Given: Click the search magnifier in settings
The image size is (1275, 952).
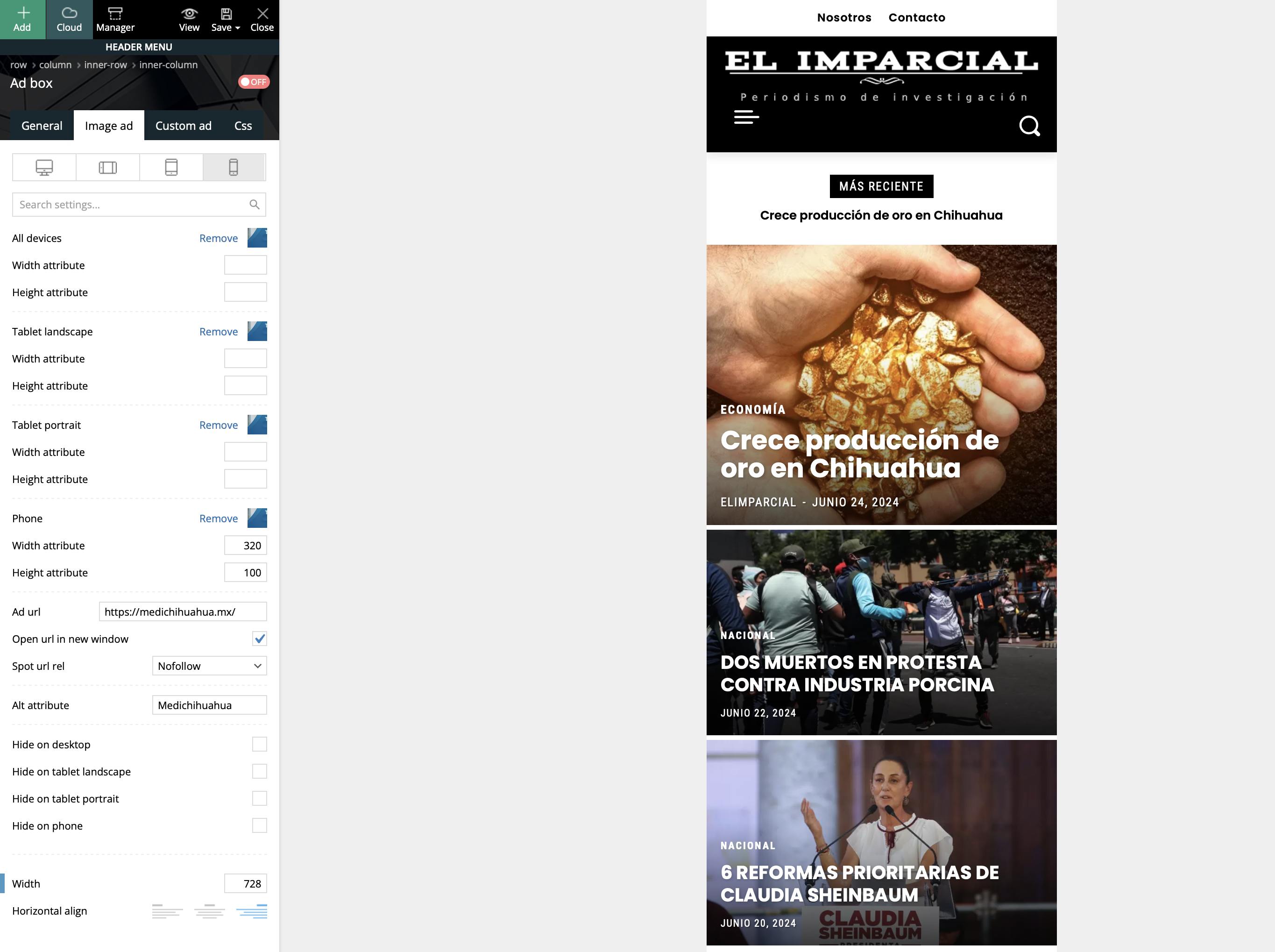Looking at the screenshot, I should tap(255, 205).
